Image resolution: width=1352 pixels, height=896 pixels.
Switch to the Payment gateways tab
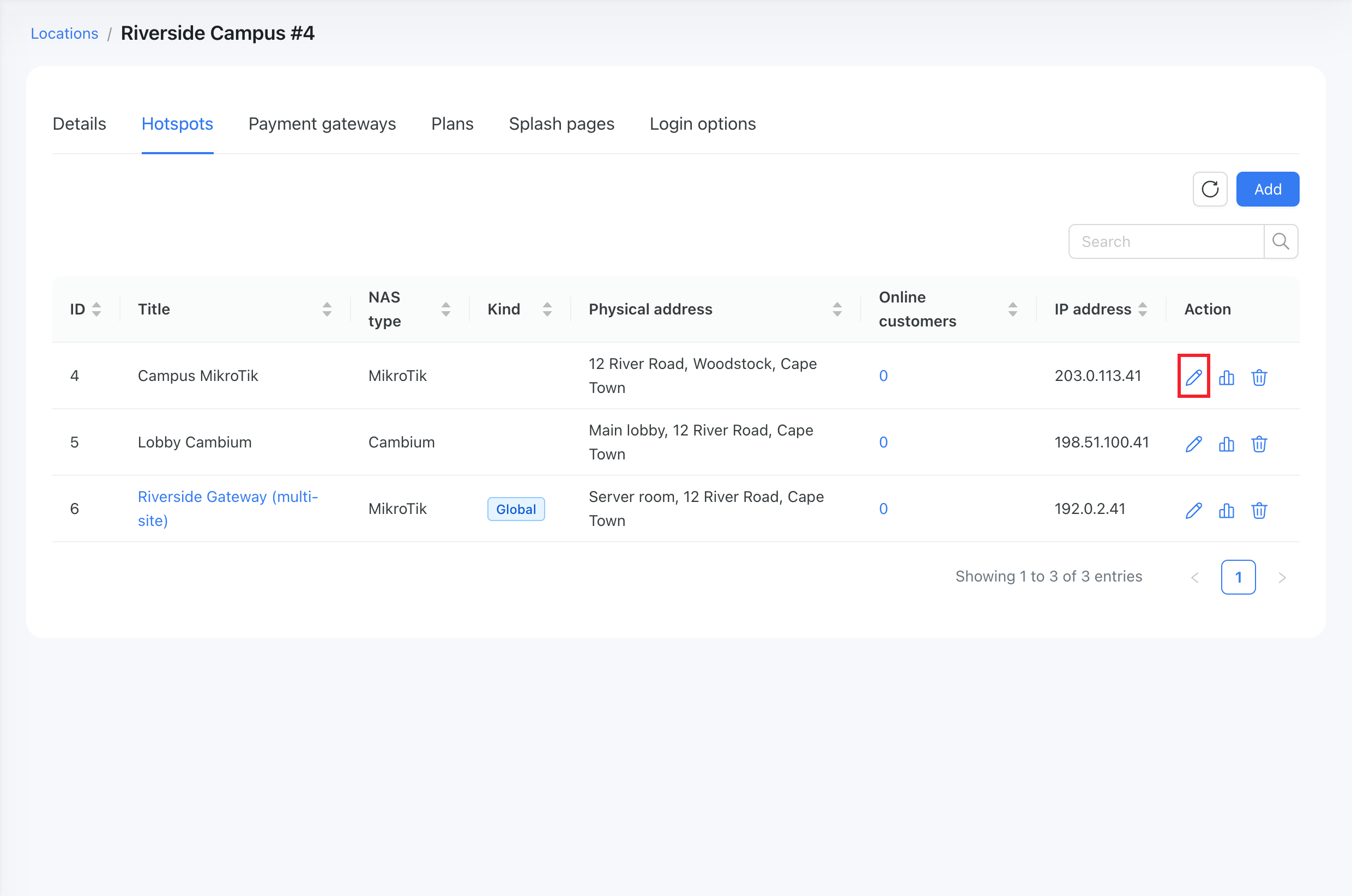coord(322,124)
